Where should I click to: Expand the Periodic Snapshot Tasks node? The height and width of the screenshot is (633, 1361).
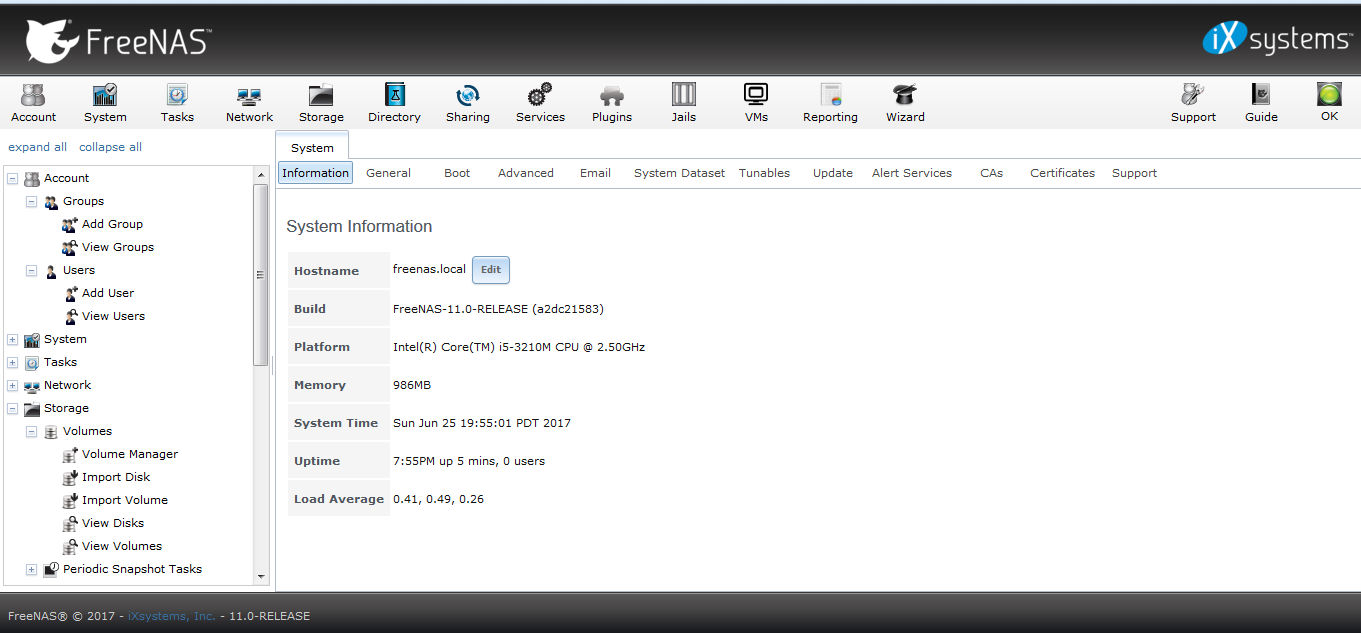pos(32,570)
